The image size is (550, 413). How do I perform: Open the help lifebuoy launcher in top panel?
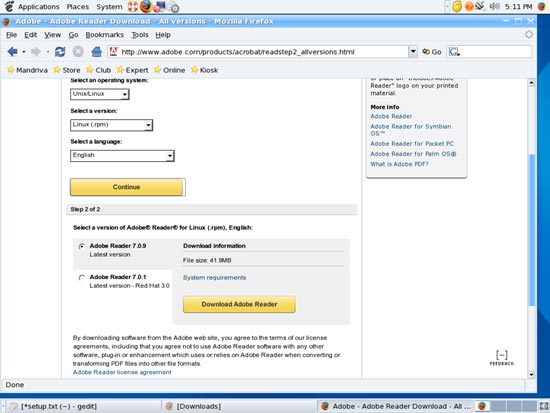coord(133,6)
